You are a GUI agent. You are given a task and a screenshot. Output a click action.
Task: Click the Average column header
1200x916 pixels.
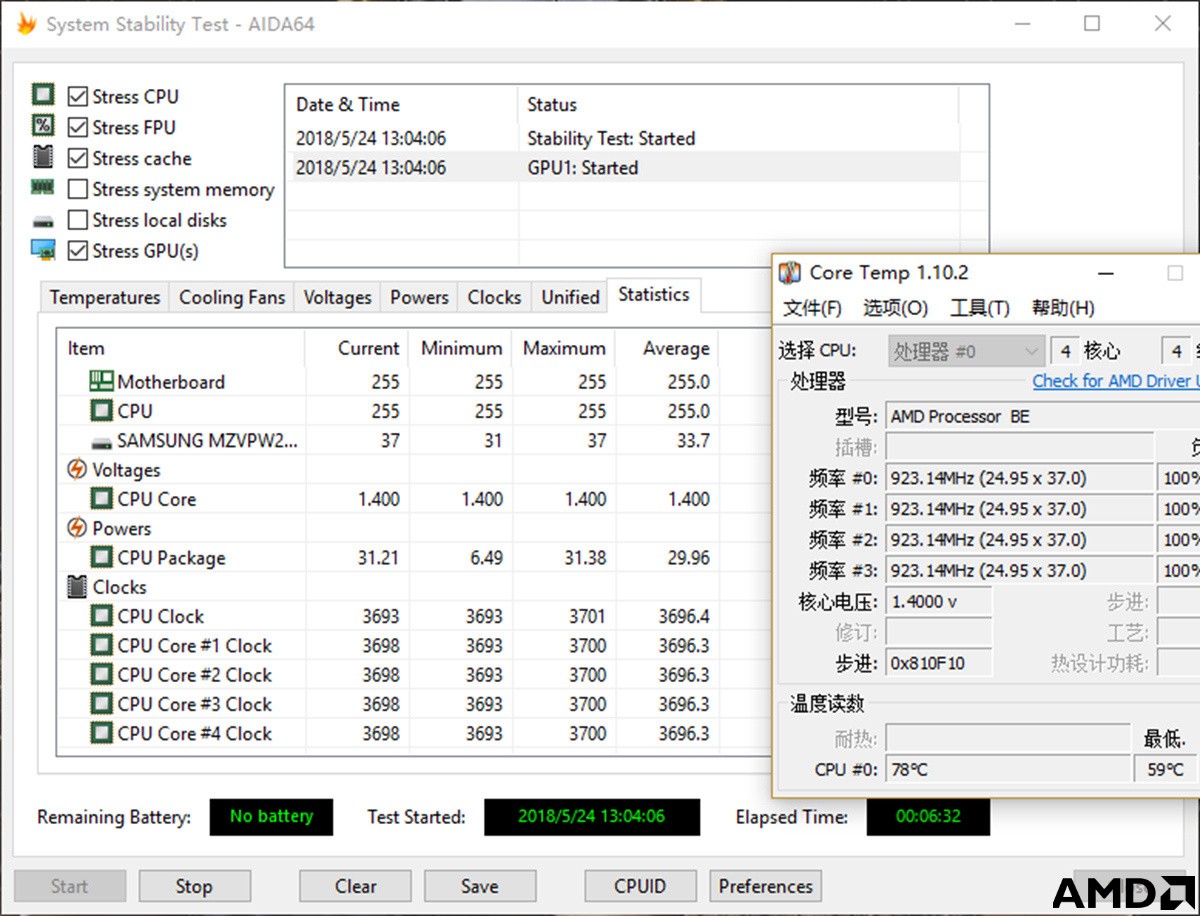coord(667,348)
